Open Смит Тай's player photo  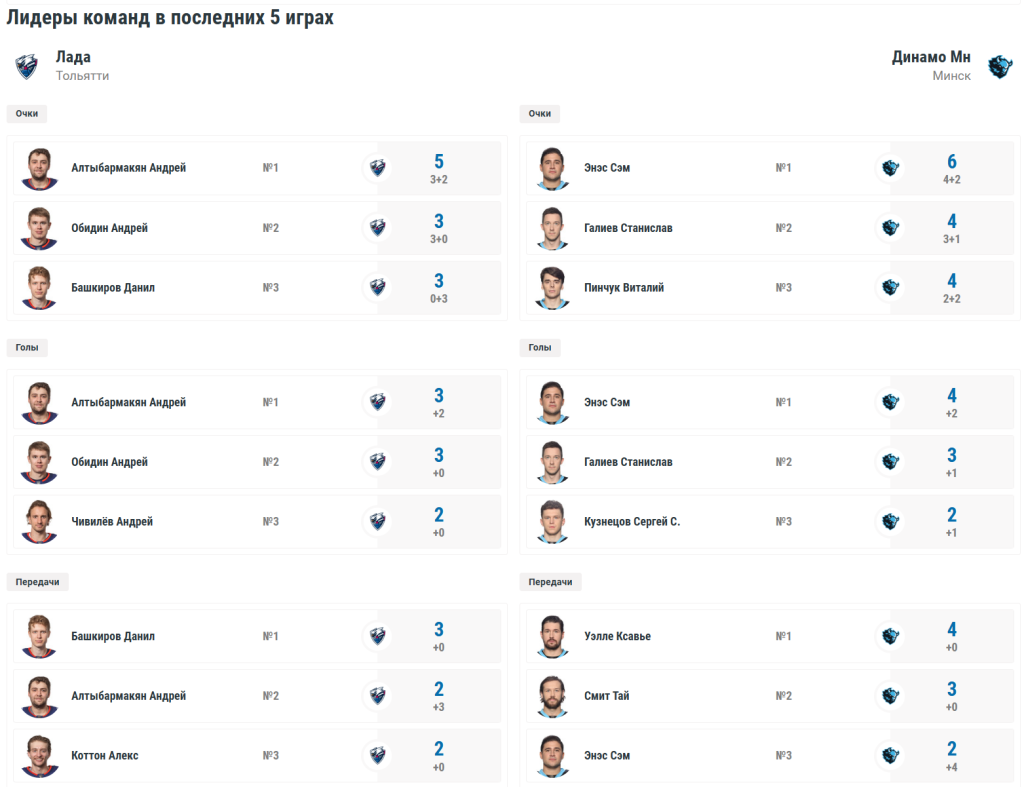click(x=552, y=696)
